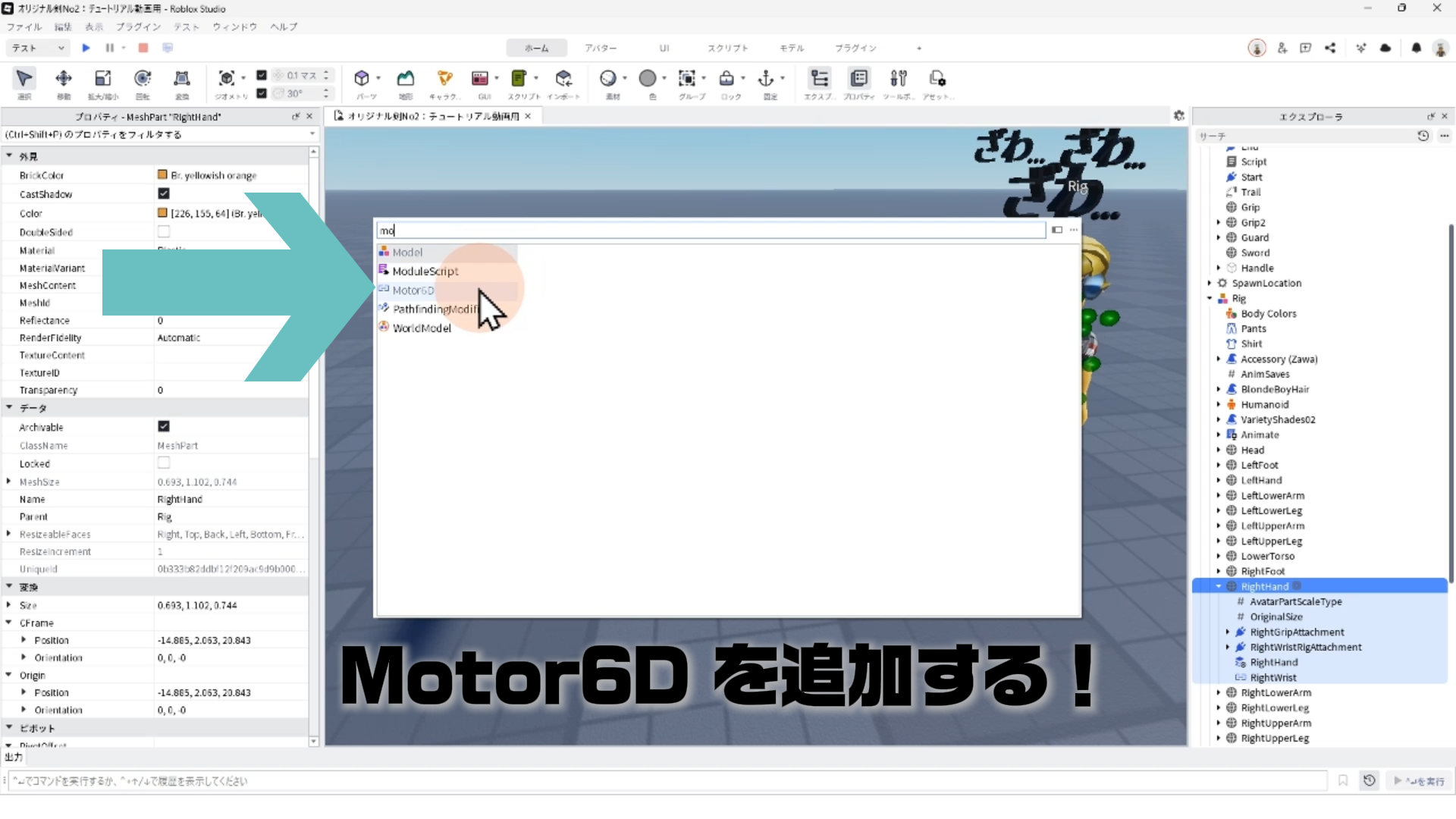Click the notification bell icon
The width and height of the screenshot is (1456, 819).
coord(1416,48)
